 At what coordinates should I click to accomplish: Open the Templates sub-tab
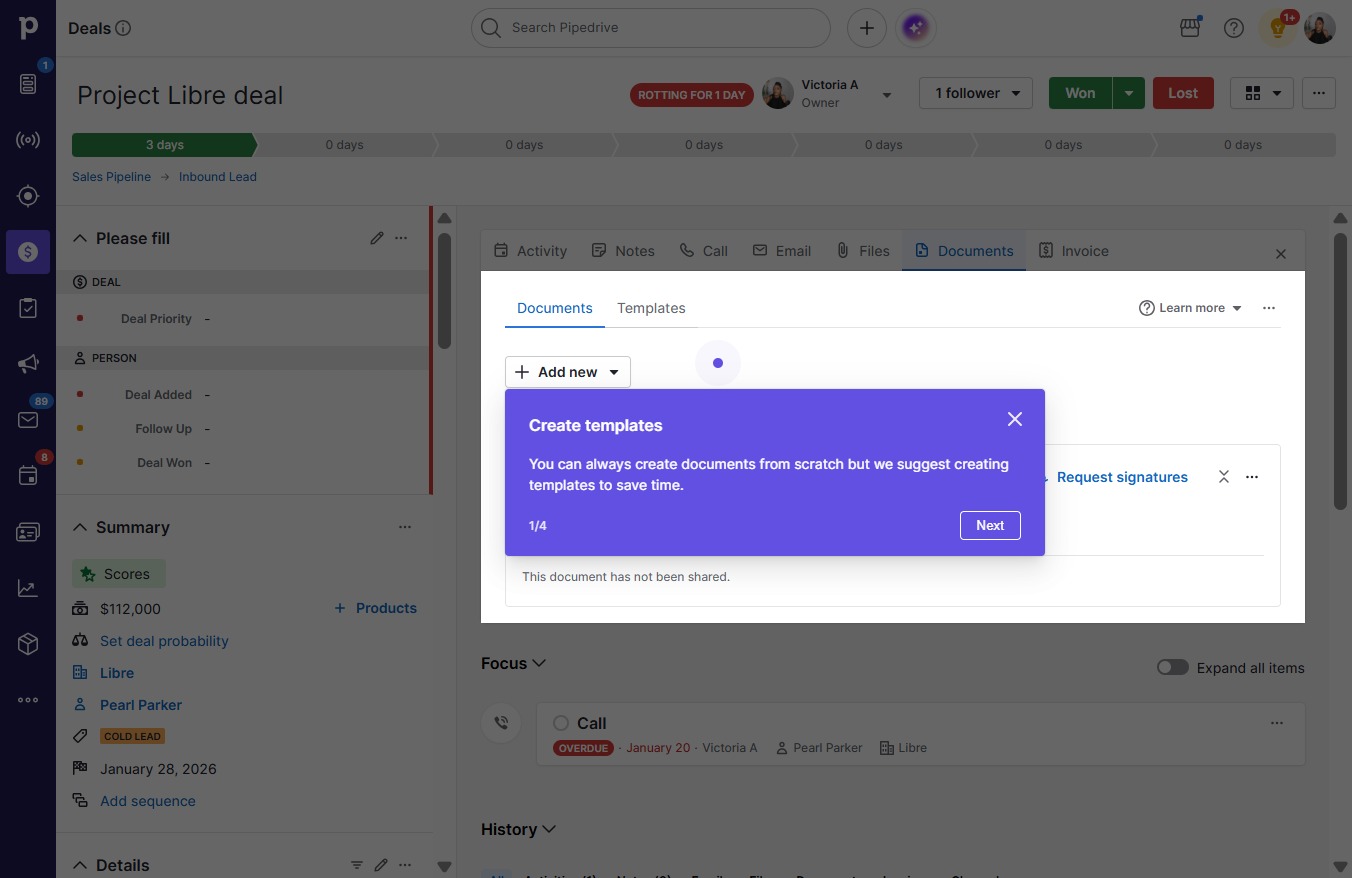pos(651,308)
